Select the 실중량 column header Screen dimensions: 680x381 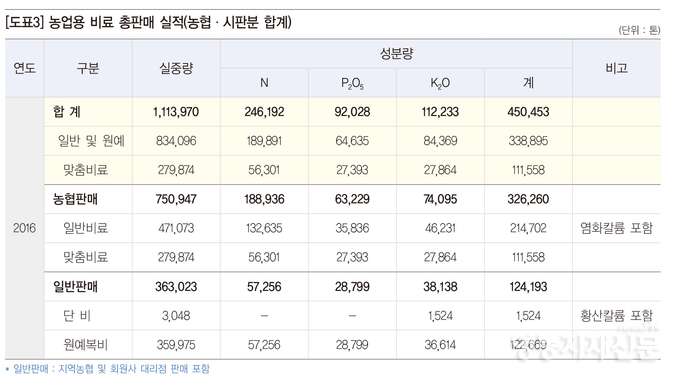coord(176,68)
